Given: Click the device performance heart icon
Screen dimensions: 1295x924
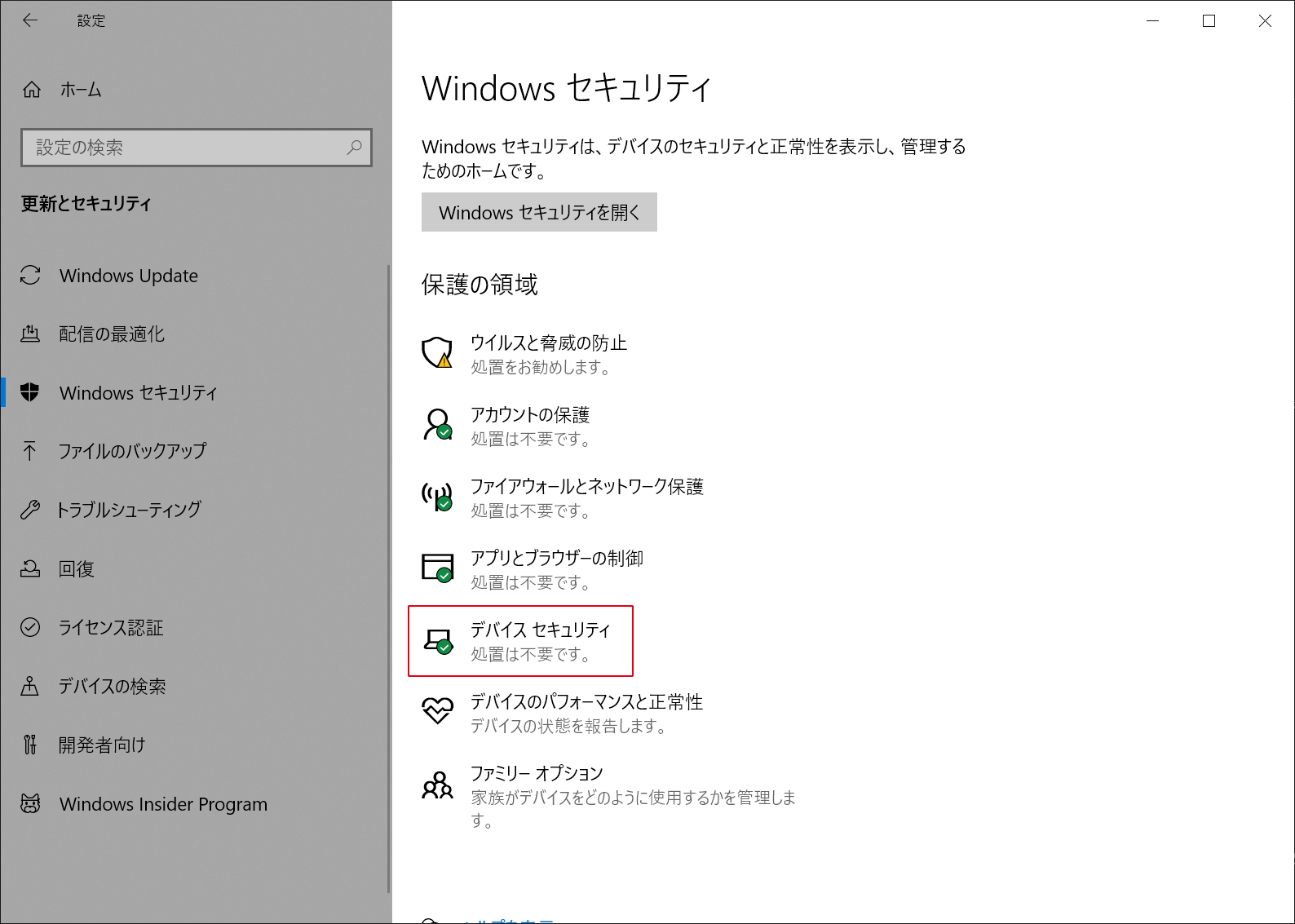Looking at the screenshot, I should point(437,710).
